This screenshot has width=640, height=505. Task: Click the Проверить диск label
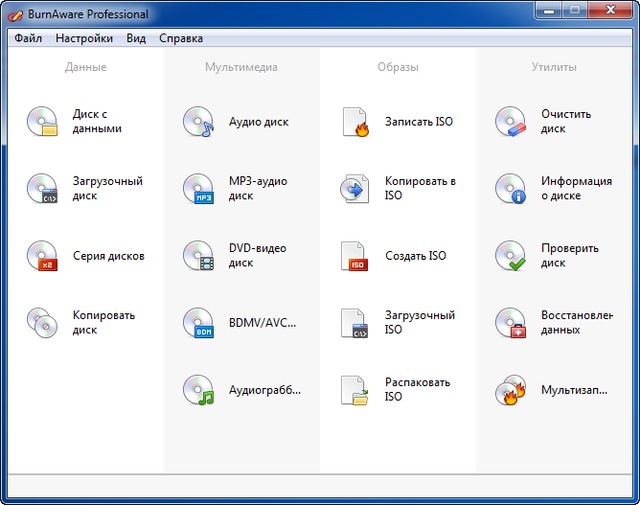(569, 256)
